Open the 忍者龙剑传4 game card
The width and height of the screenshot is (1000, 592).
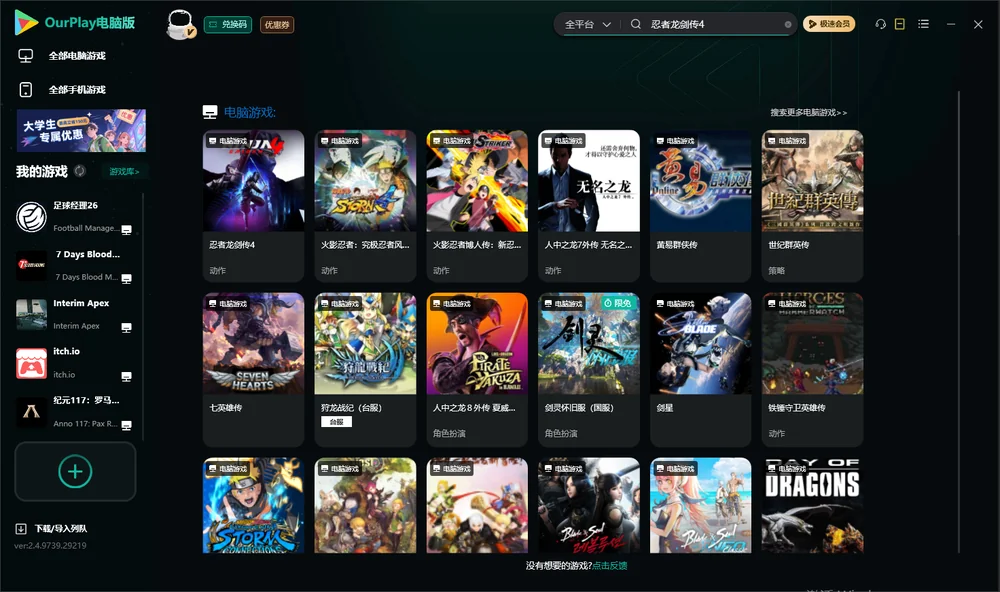tap(253, 205)
